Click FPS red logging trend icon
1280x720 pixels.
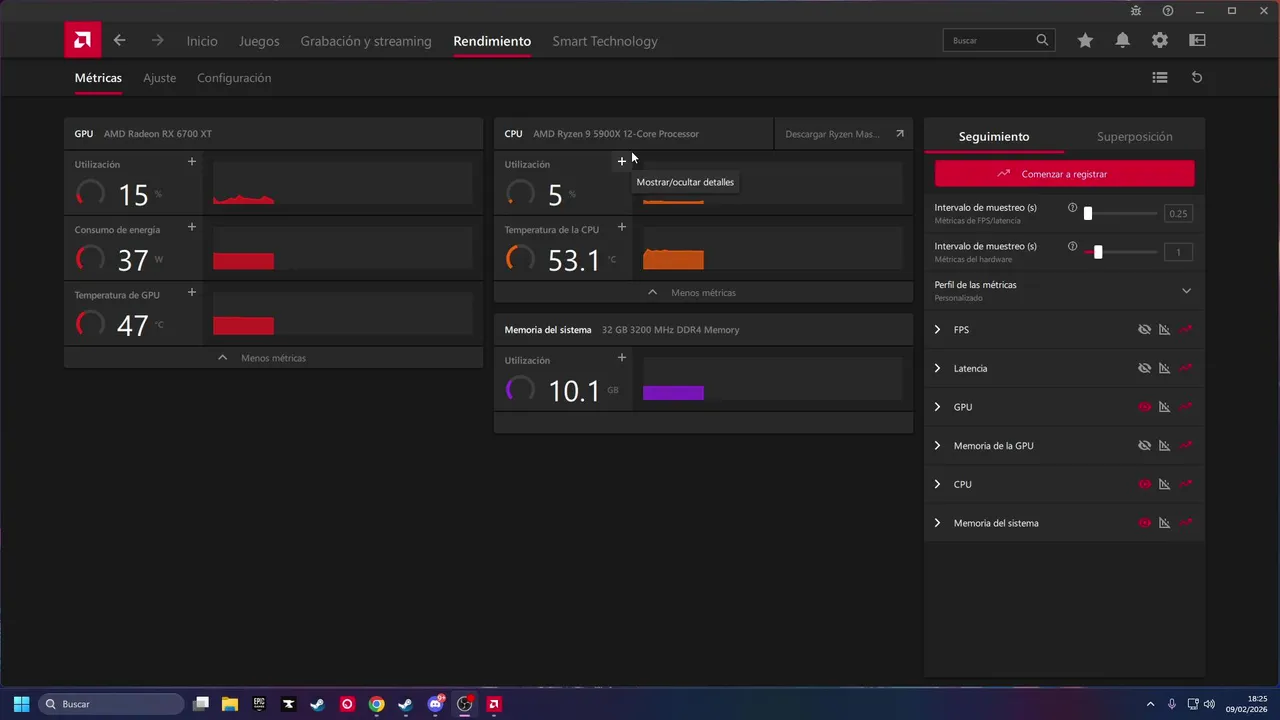click(x=1186, y=329)
